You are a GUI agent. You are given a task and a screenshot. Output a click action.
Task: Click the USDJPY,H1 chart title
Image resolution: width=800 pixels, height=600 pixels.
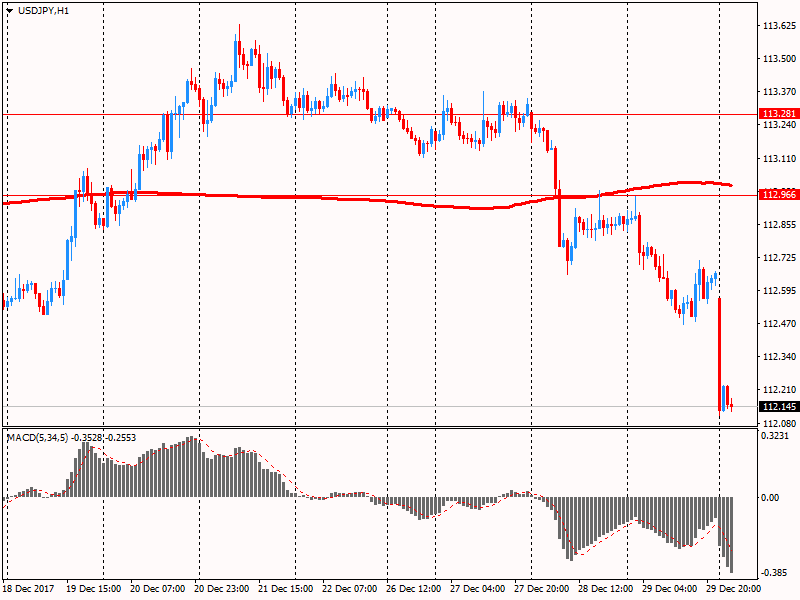coord(43,11)
